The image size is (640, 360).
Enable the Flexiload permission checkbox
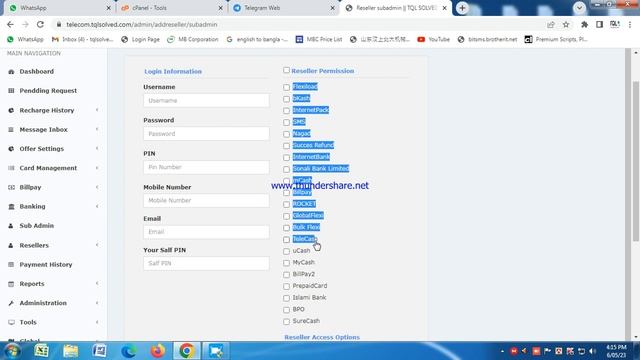287,87
